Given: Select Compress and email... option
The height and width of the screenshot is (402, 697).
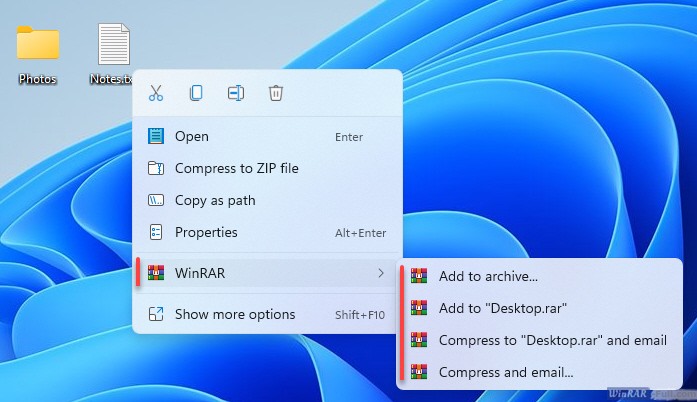Looking at the screenshot, I should tap(506, 372).
